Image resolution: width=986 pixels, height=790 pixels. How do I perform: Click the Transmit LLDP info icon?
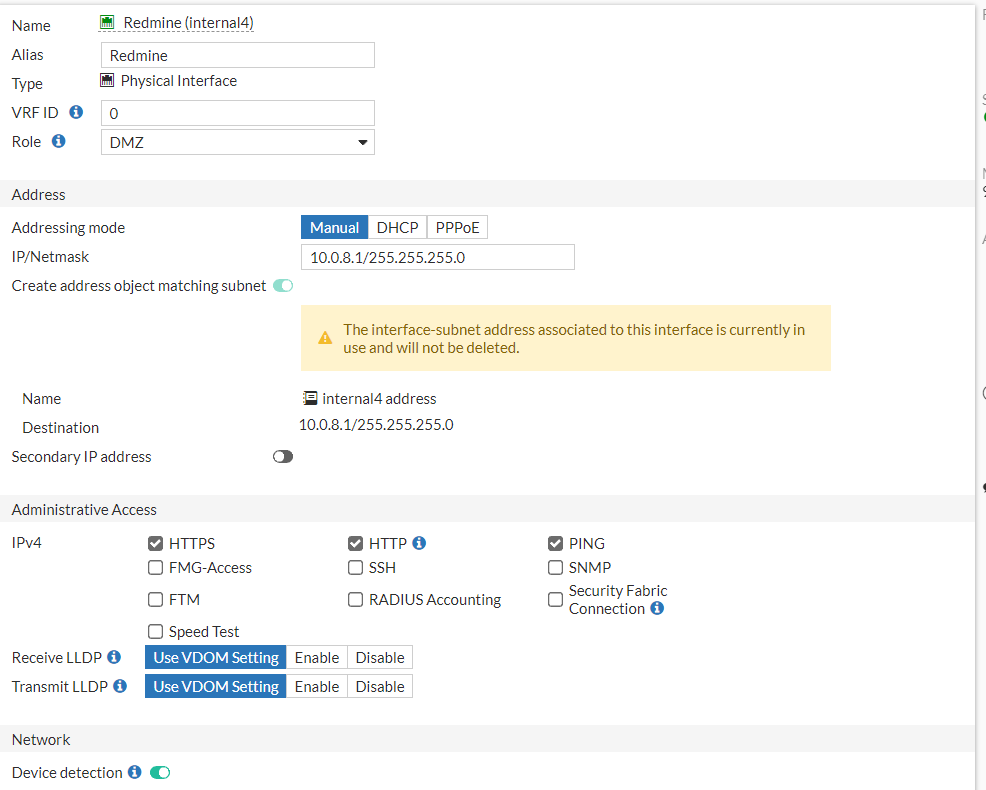(x=120, y=686)
